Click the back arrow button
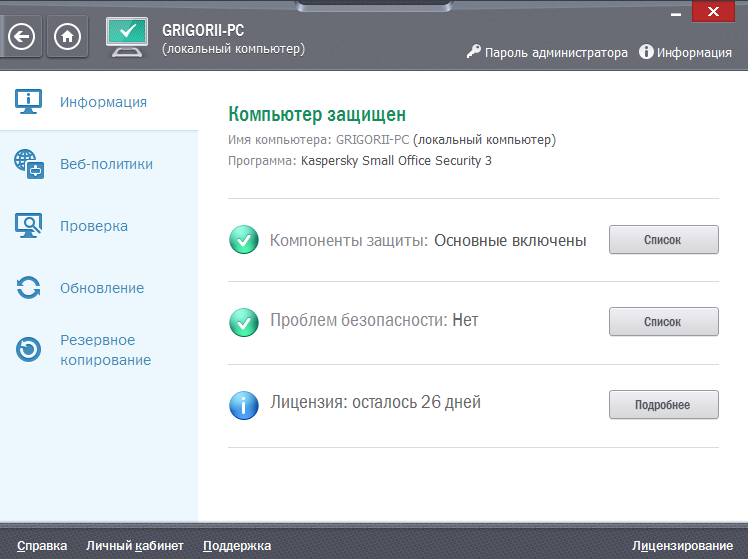Viewport: 748px width, 559px height. [x=23, y=37]
